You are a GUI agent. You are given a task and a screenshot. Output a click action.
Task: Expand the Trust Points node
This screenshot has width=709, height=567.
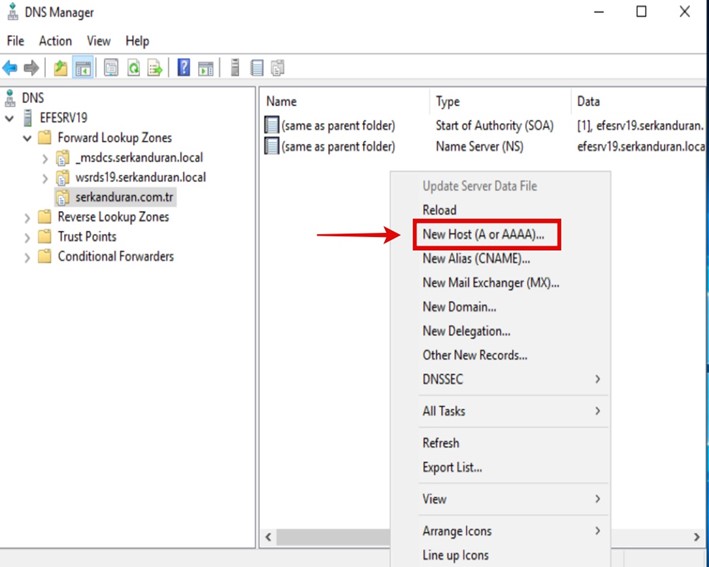tap(27, 237)
